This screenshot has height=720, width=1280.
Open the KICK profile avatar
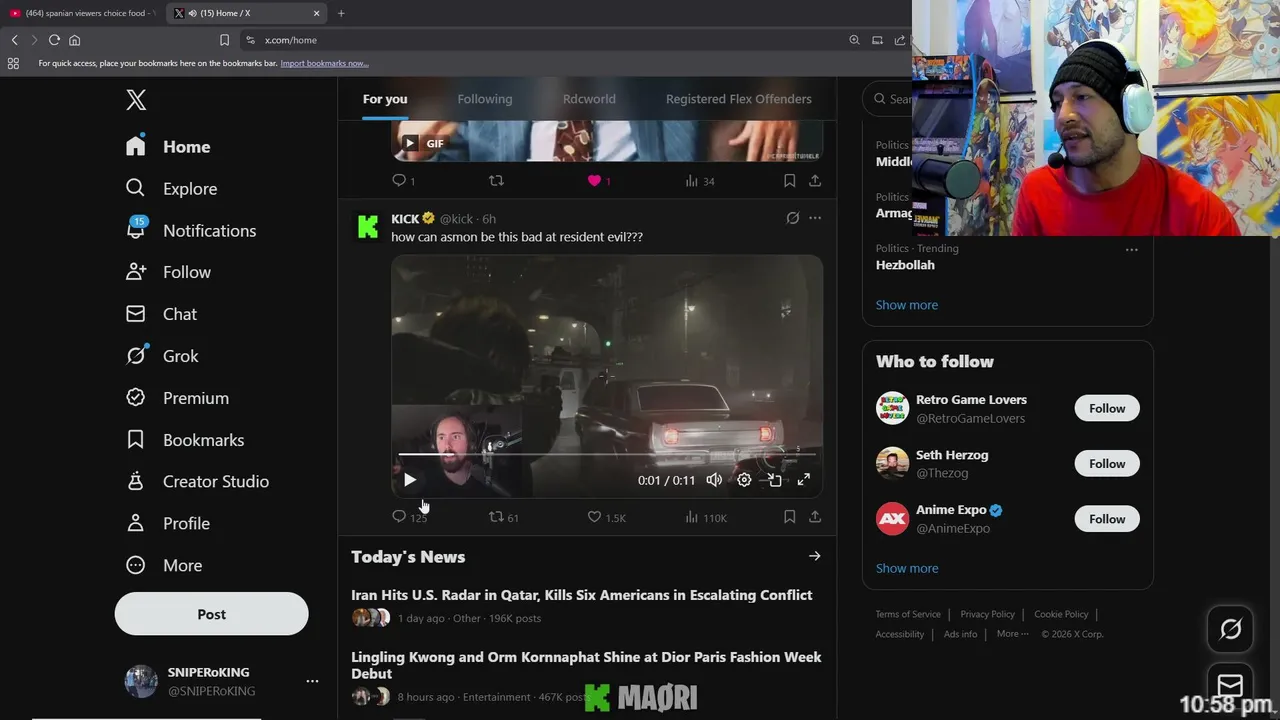coord(368,227)
